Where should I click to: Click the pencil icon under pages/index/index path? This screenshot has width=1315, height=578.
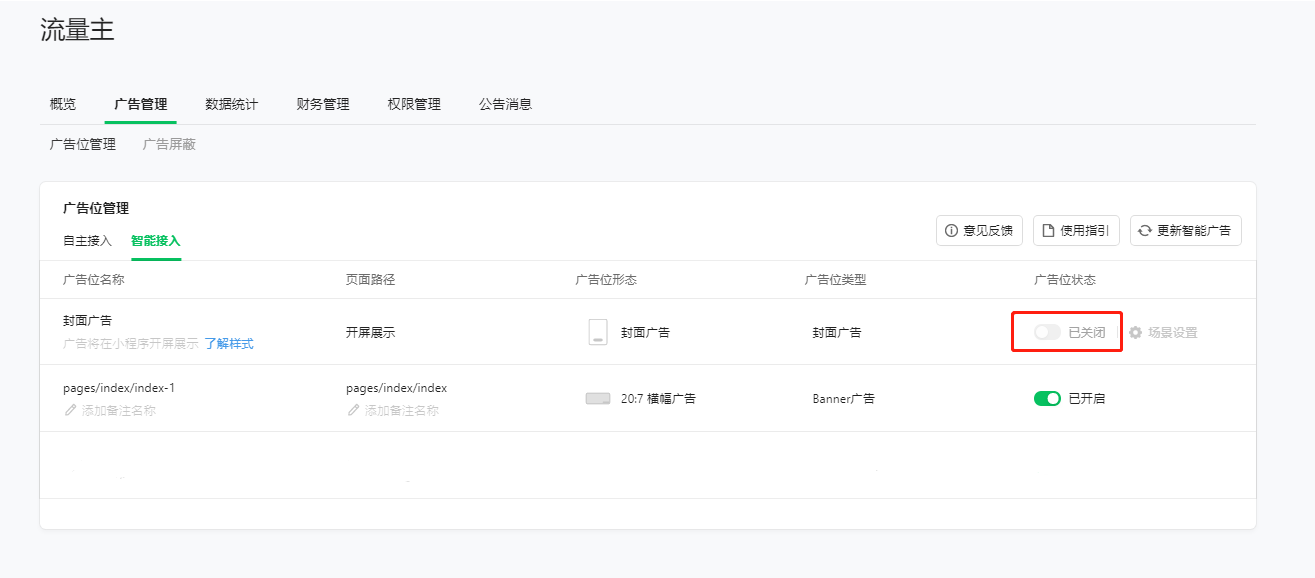(353, 410)
